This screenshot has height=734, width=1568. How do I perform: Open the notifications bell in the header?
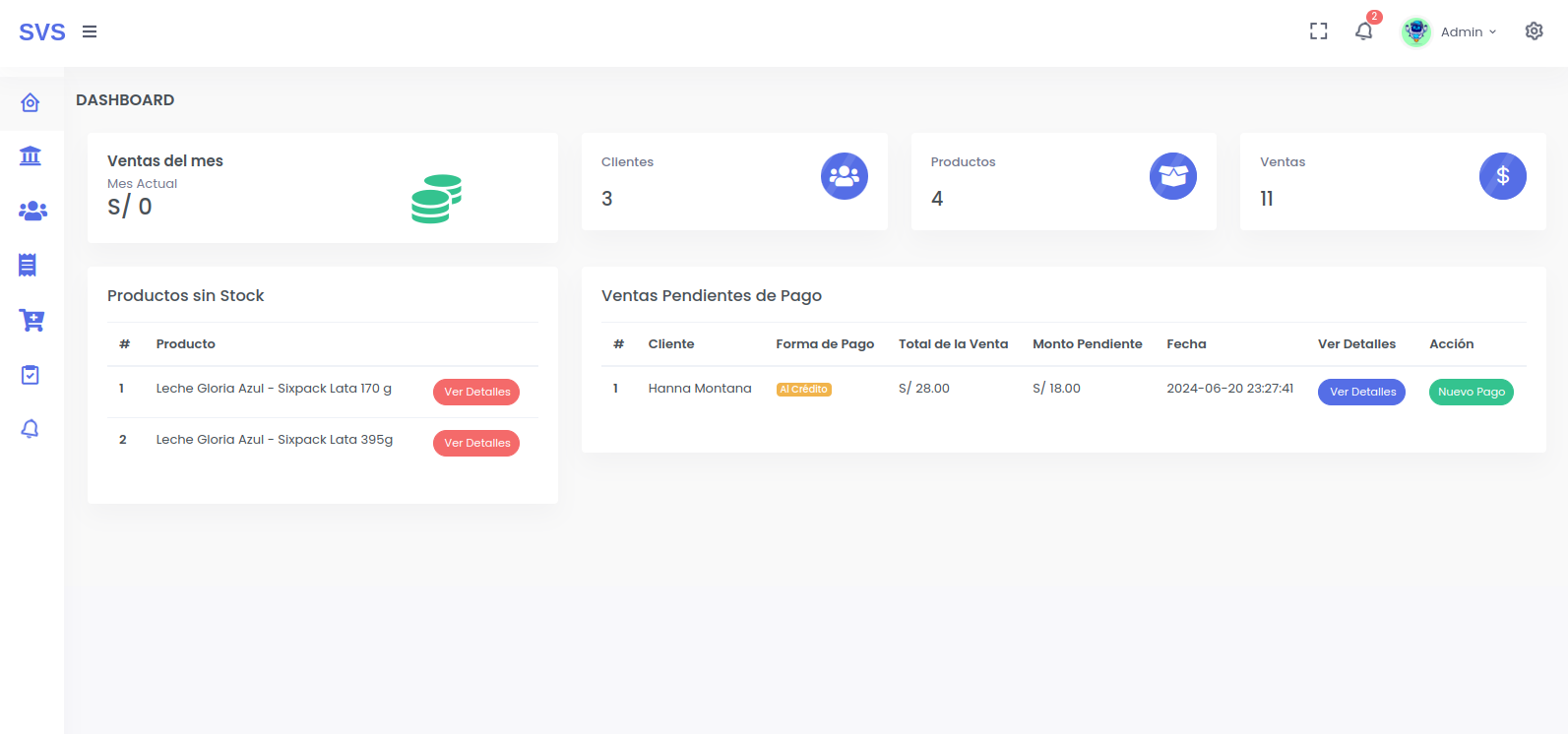point(1364,31)
